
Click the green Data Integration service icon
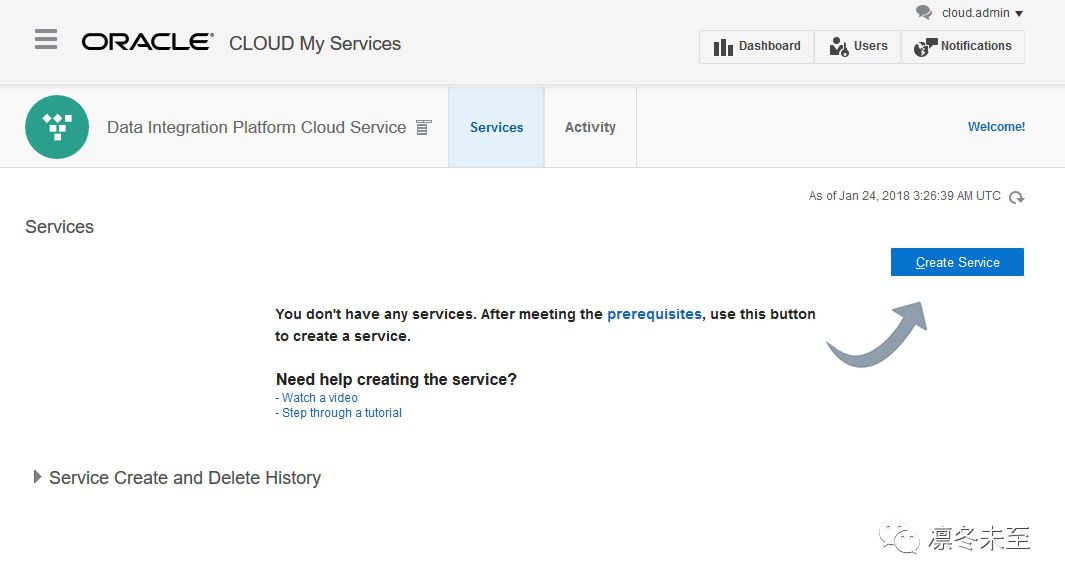[57, 127]
